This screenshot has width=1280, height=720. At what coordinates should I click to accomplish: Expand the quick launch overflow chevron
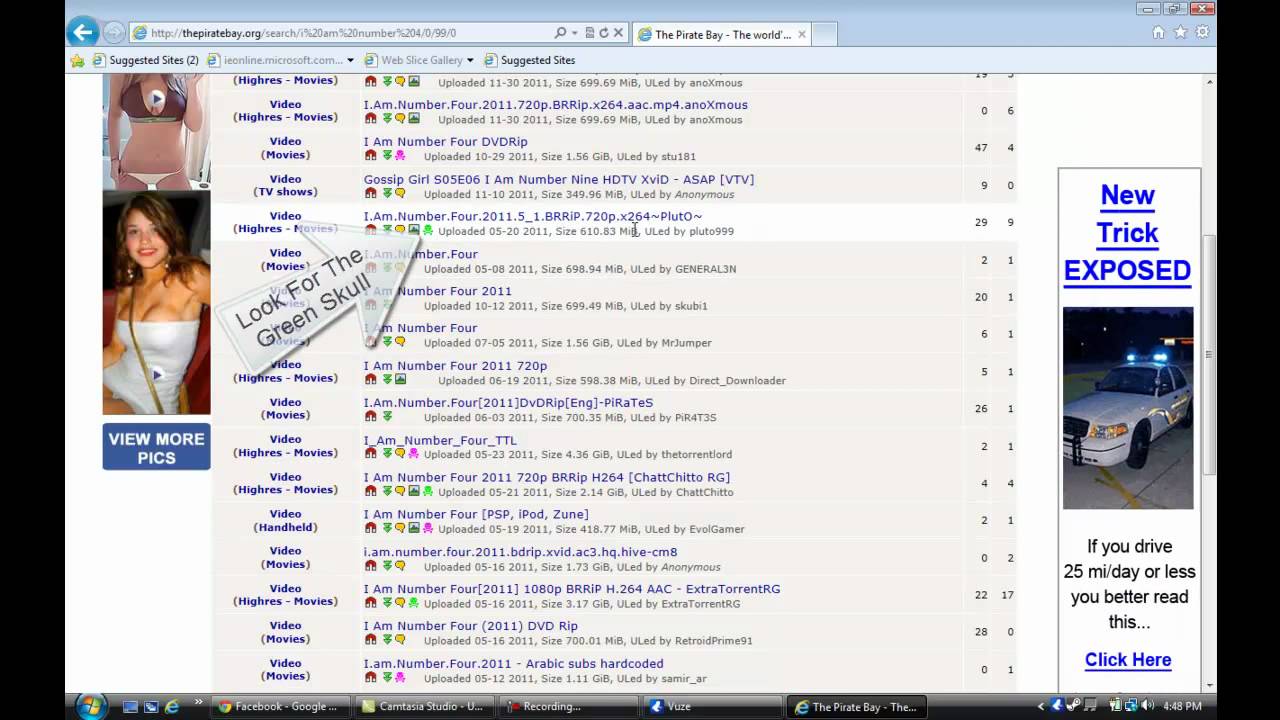tap(198, 704)
